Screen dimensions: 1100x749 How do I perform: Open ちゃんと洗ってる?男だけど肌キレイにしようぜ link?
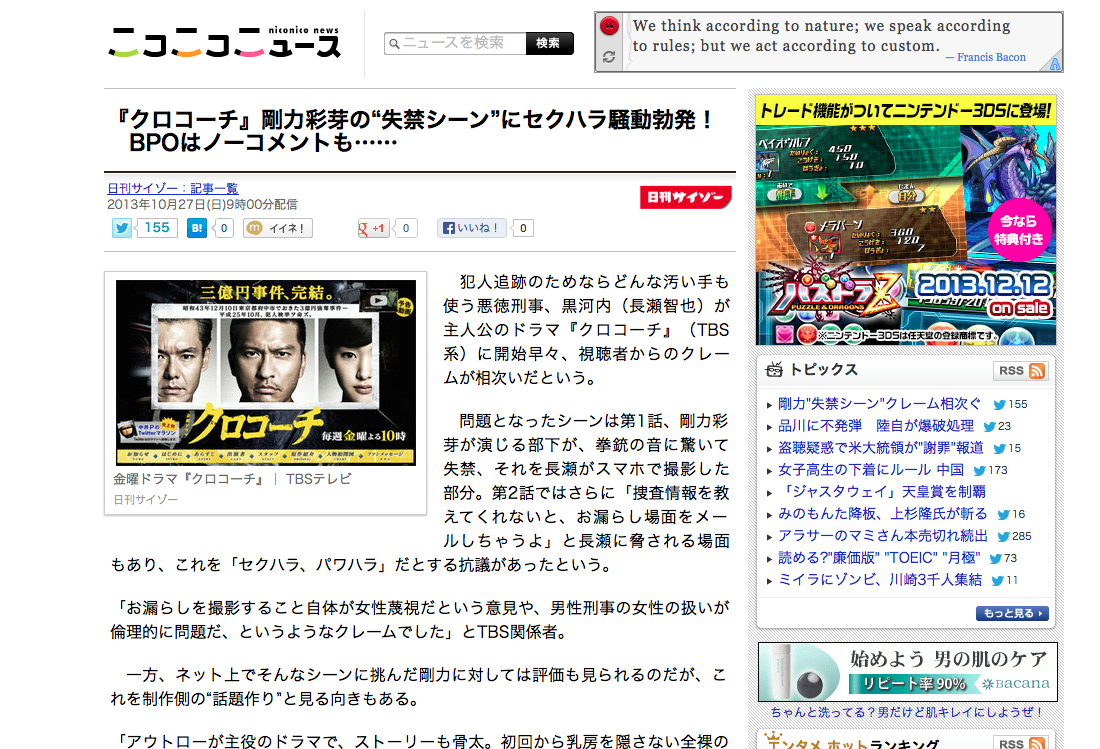pos(907,712)
